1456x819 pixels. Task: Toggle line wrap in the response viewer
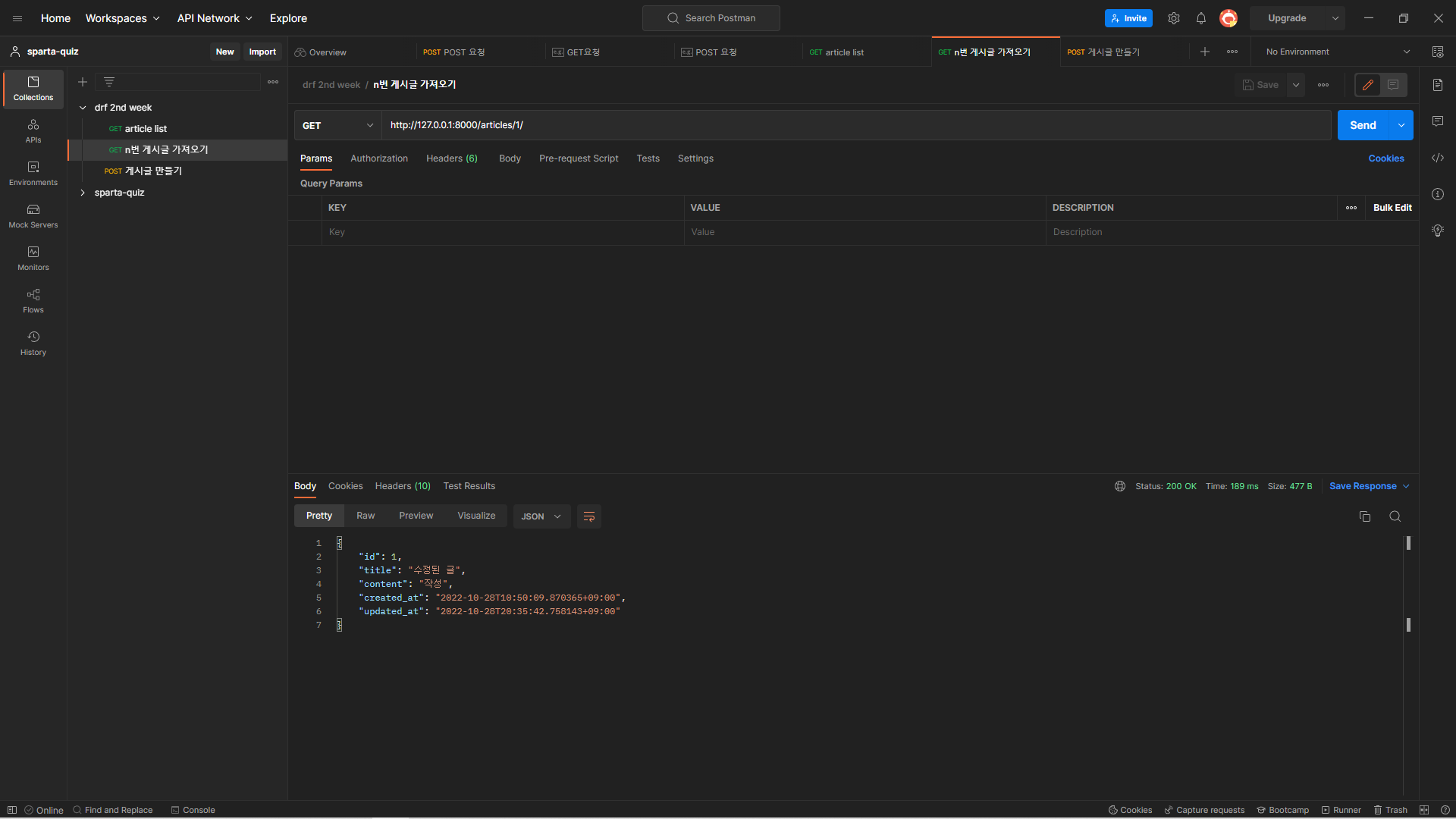tap(589, 516)
